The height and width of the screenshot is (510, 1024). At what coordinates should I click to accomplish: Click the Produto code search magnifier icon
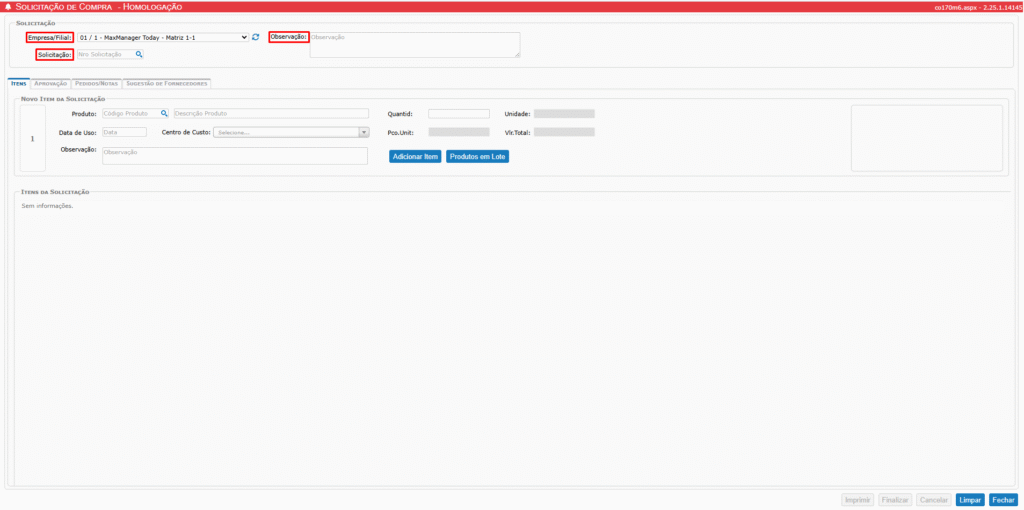(x=164, y=114)
